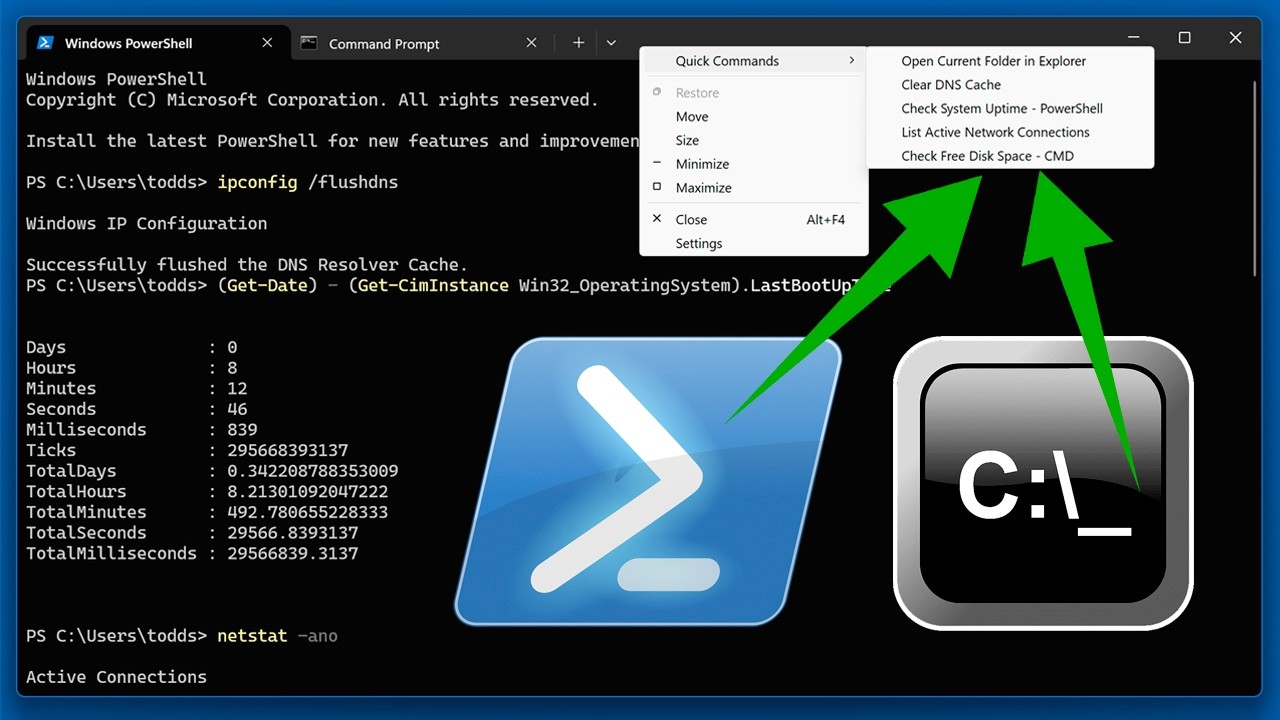Choose Minimize from the window menu

coord(753,164)
